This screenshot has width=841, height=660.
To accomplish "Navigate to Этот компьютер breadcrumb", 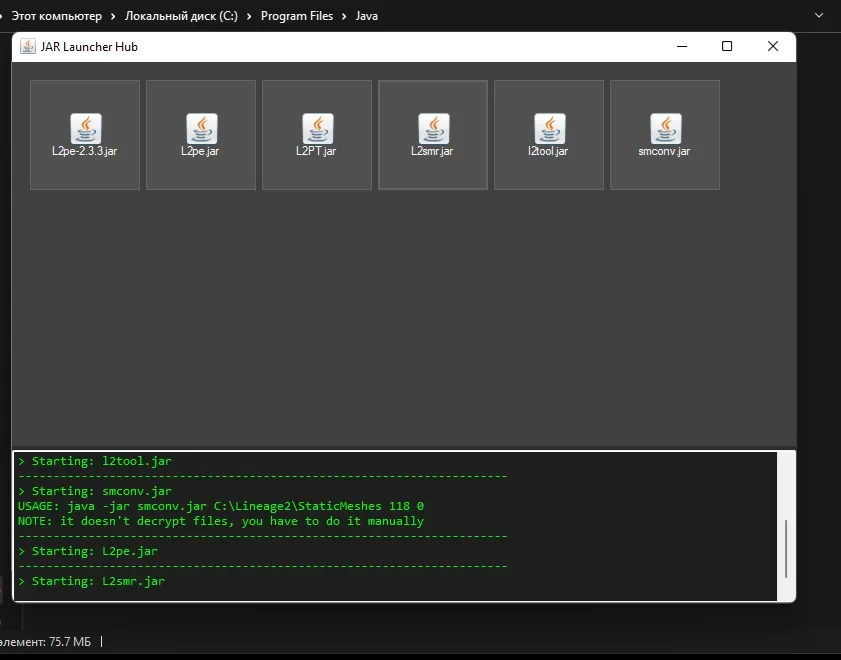I will tap(57, 16).
